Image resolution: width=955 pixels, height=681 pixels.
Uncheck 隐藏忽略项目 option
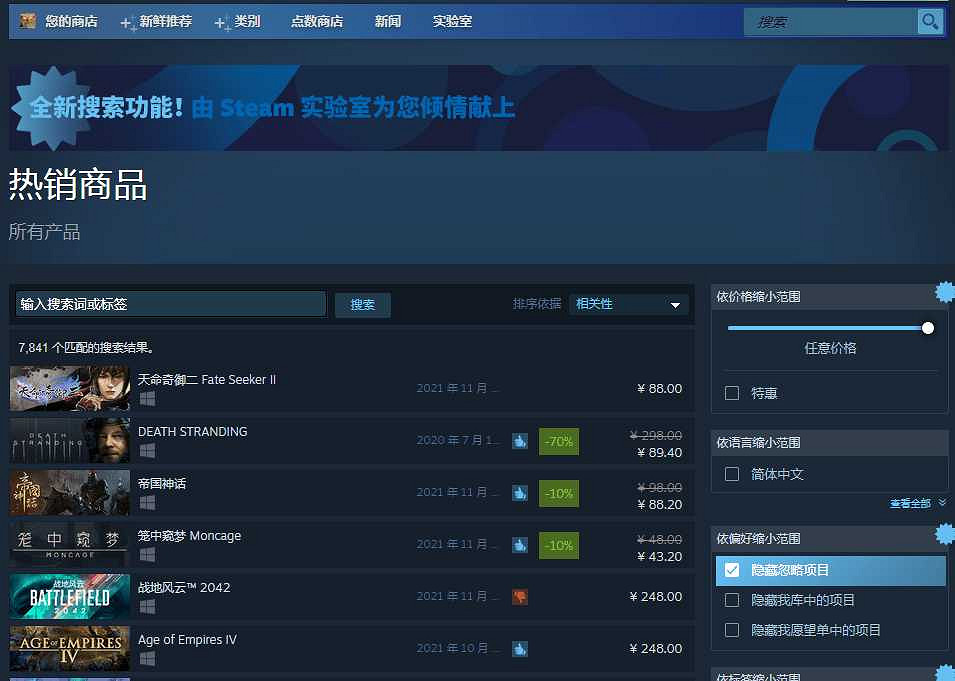(731, 569)
